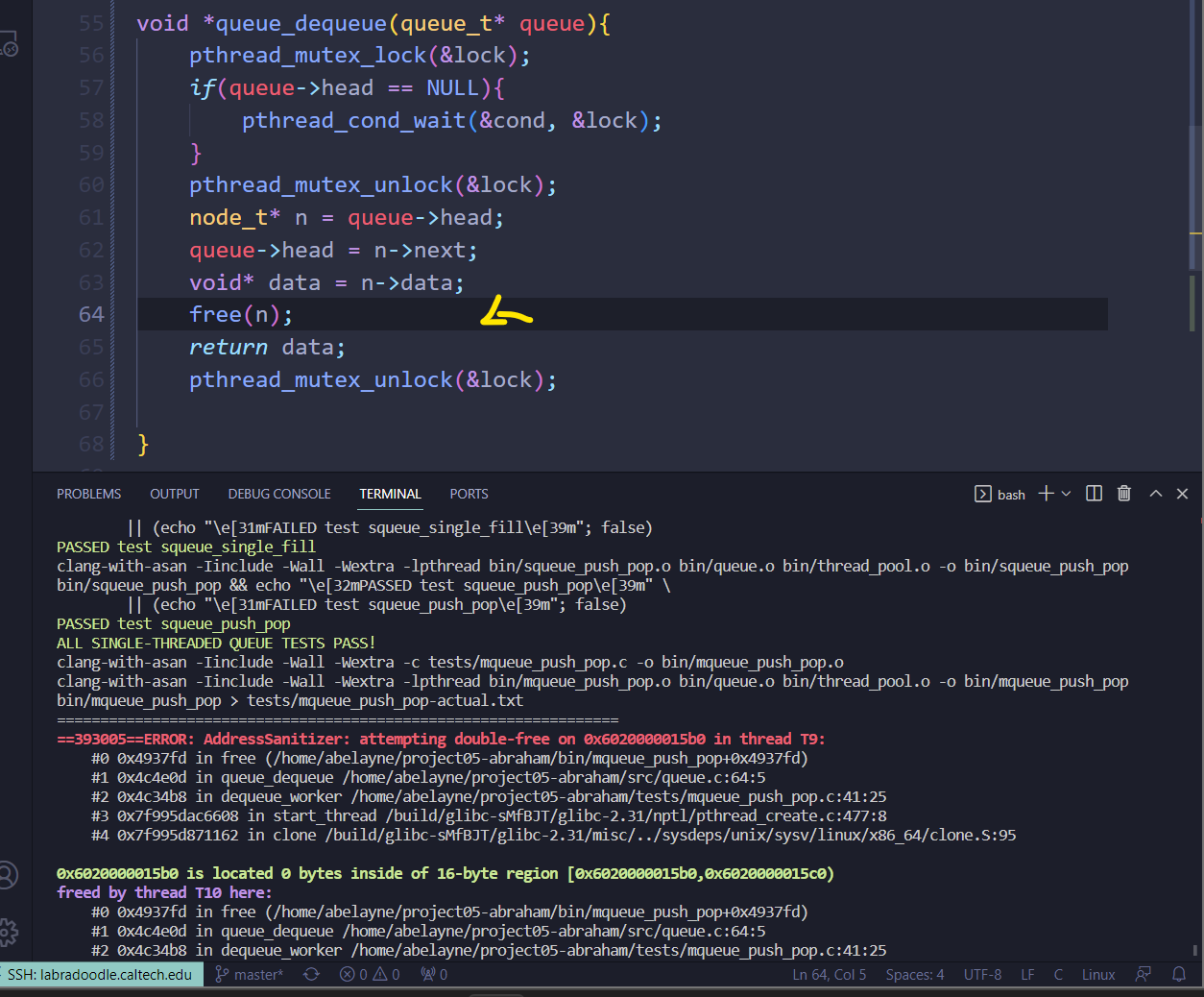Open the terminal launch profile dropdown chevron
1204x997 pixels.
pos(1066,494)
